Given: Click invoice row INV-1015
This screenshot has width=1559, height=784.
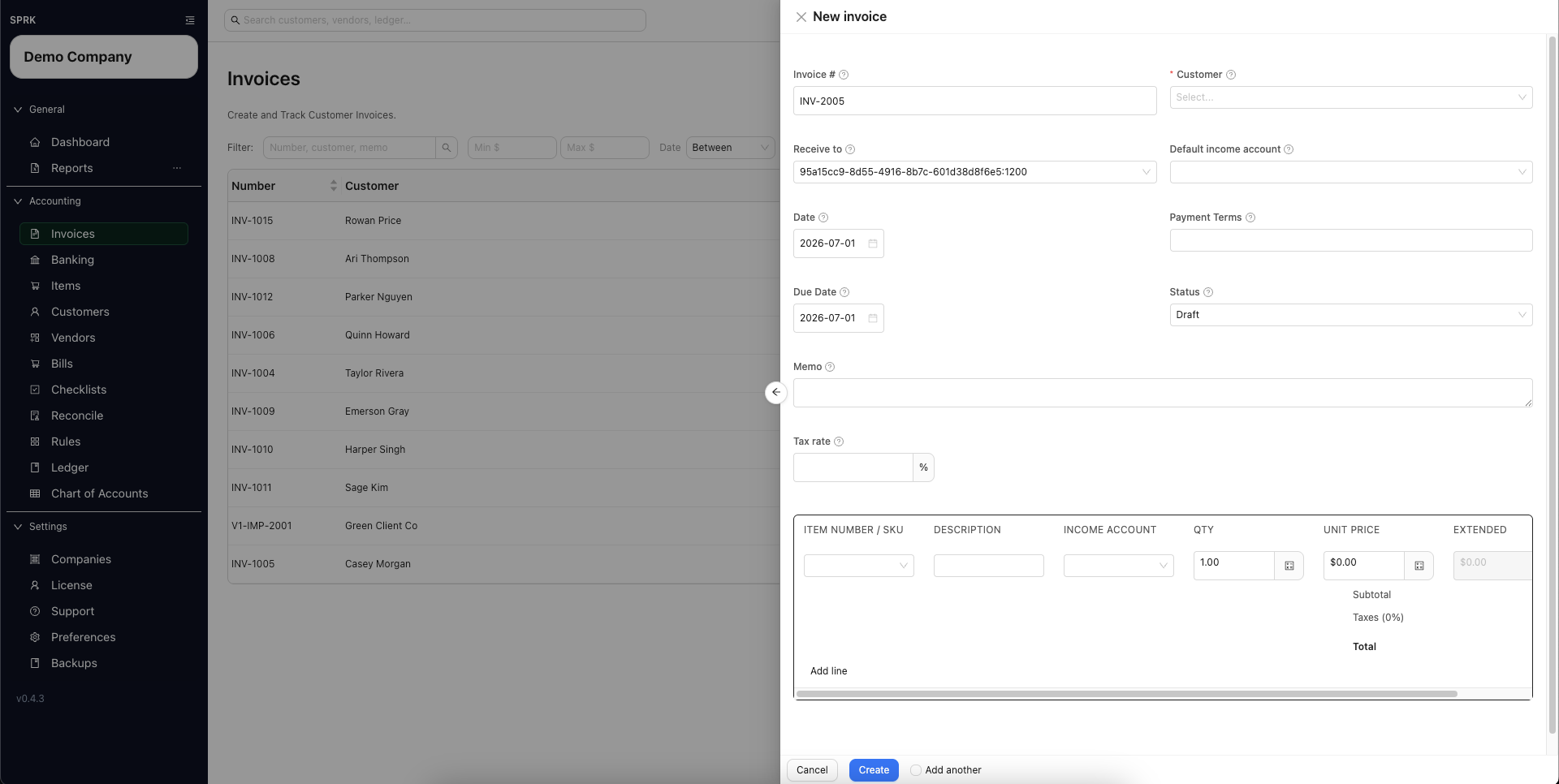Looking at the screenshot, I should pos(503,221).
